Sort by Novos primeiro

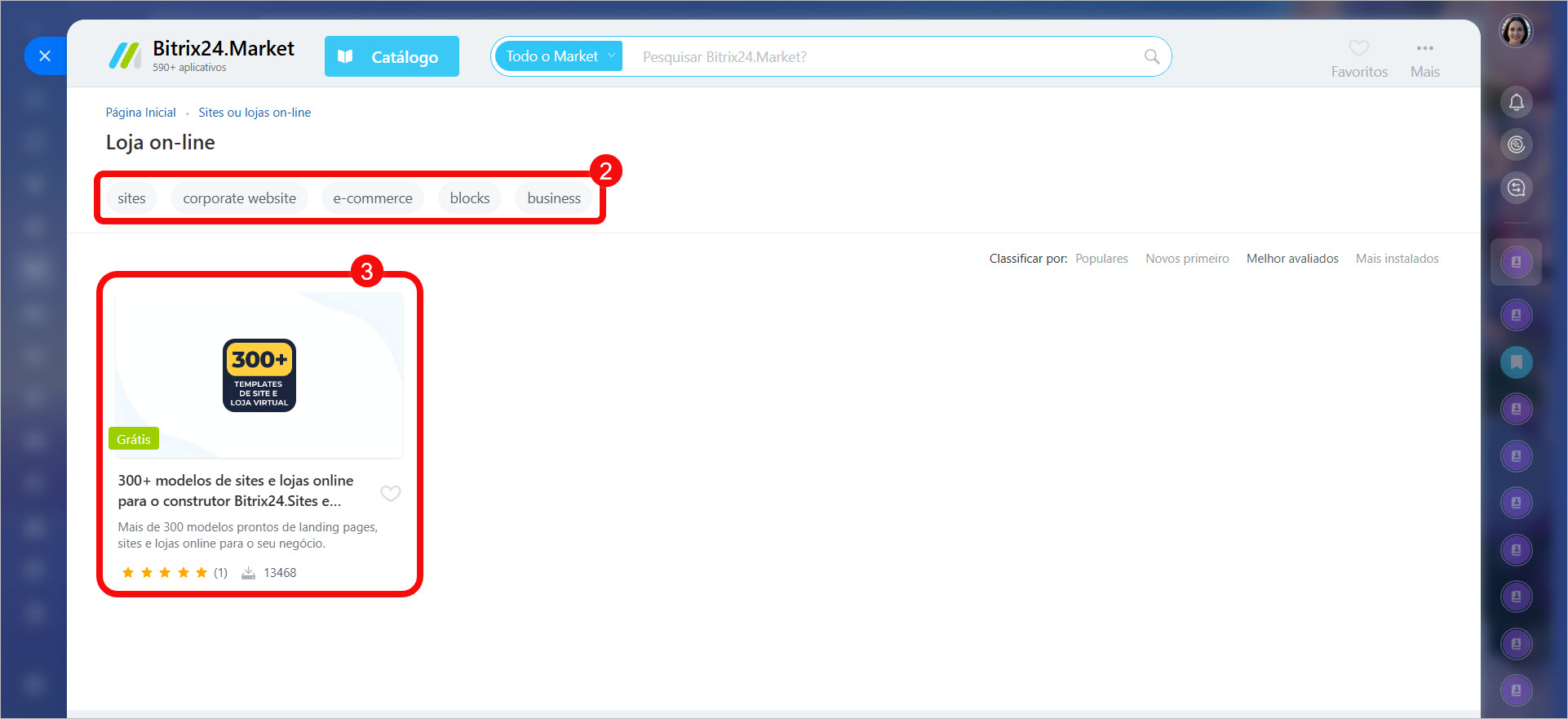coord(1187,259)
